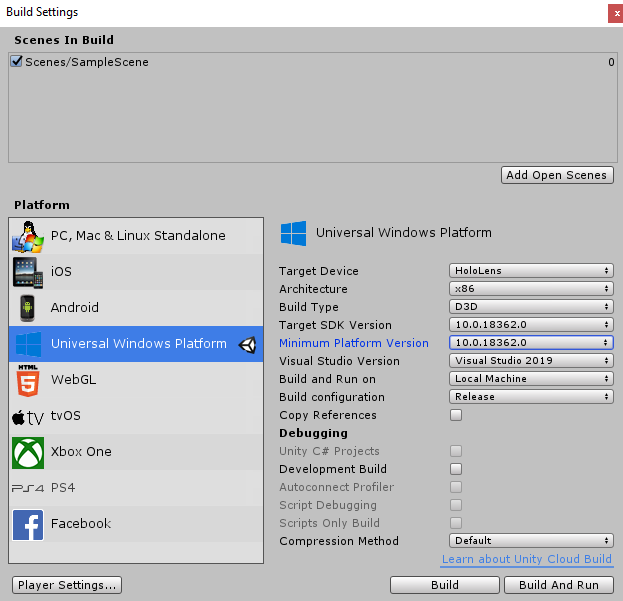The width and height of the screenshot is (623, 601).
Task: Select the WebGL platform entry
Action: click(x=136, y=380)
